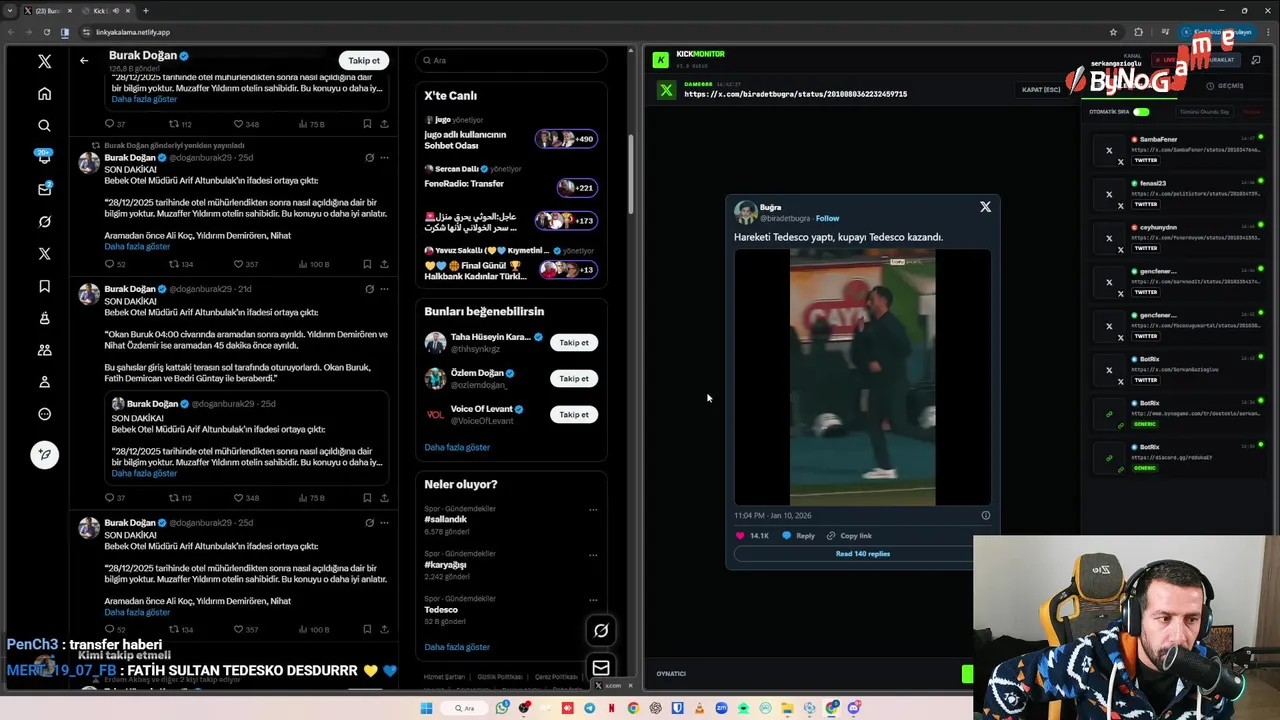The height and width of the screenshot is (720, 1280).
Task: Like the embedded tweet with 14.1K likes
Action: 752,536
